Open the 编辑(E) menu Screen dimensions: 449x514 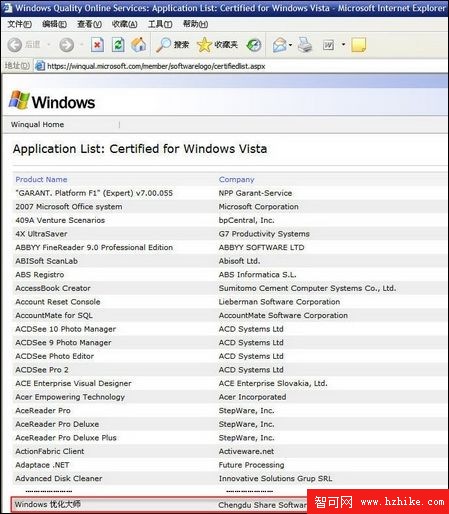54,24
